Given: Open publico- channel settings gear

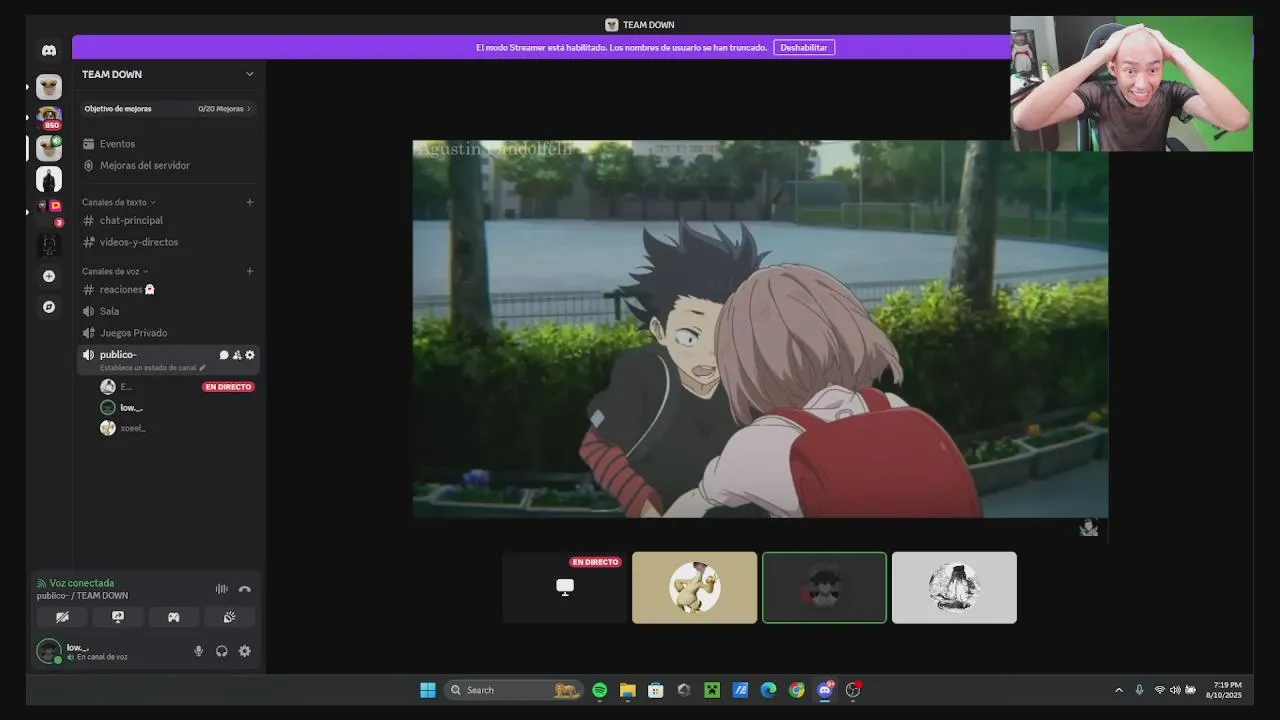Looking at the screenshot, I should pos(250,355).
